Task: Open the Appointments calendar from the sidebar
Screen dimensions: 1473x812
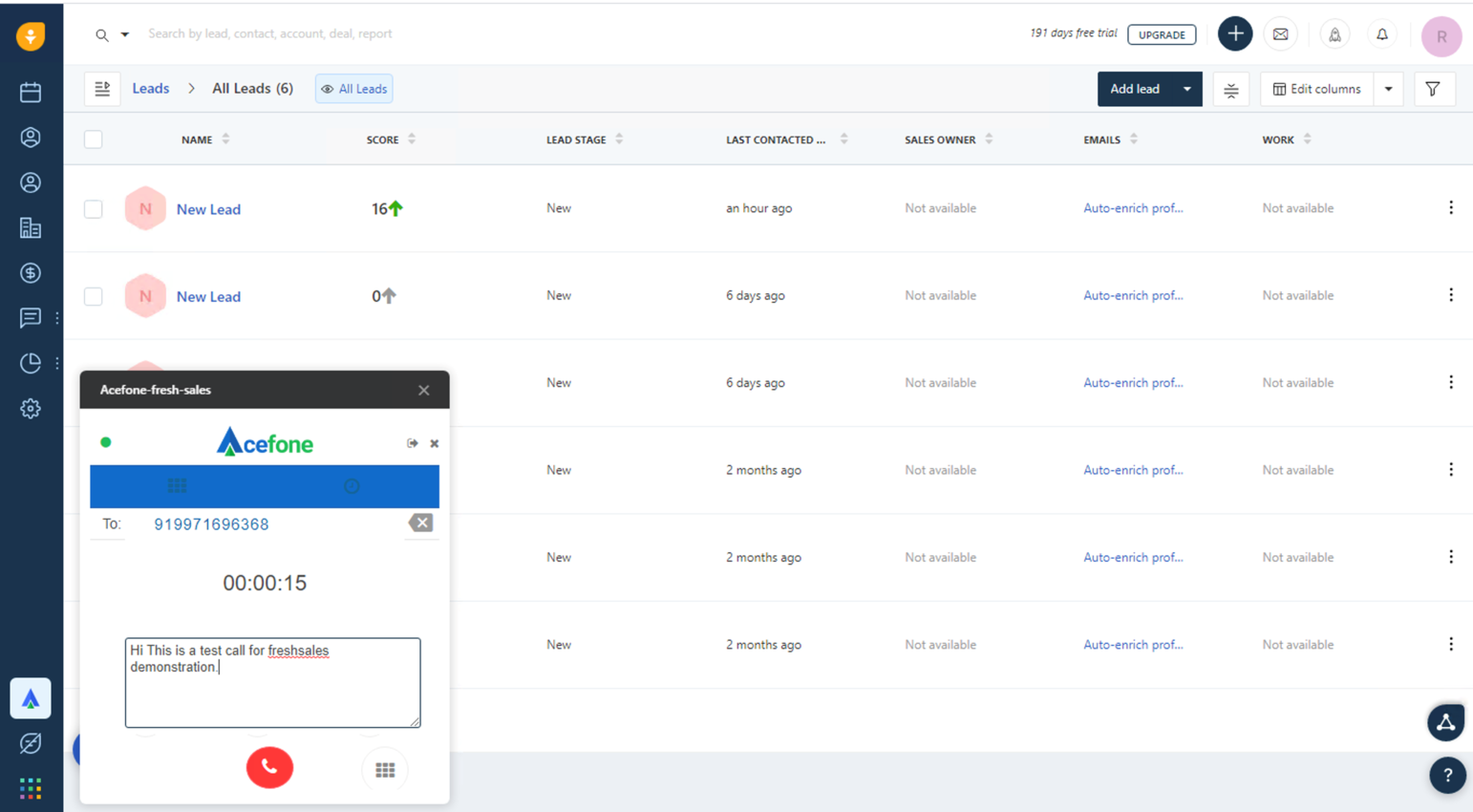Action: click(32, 92)
